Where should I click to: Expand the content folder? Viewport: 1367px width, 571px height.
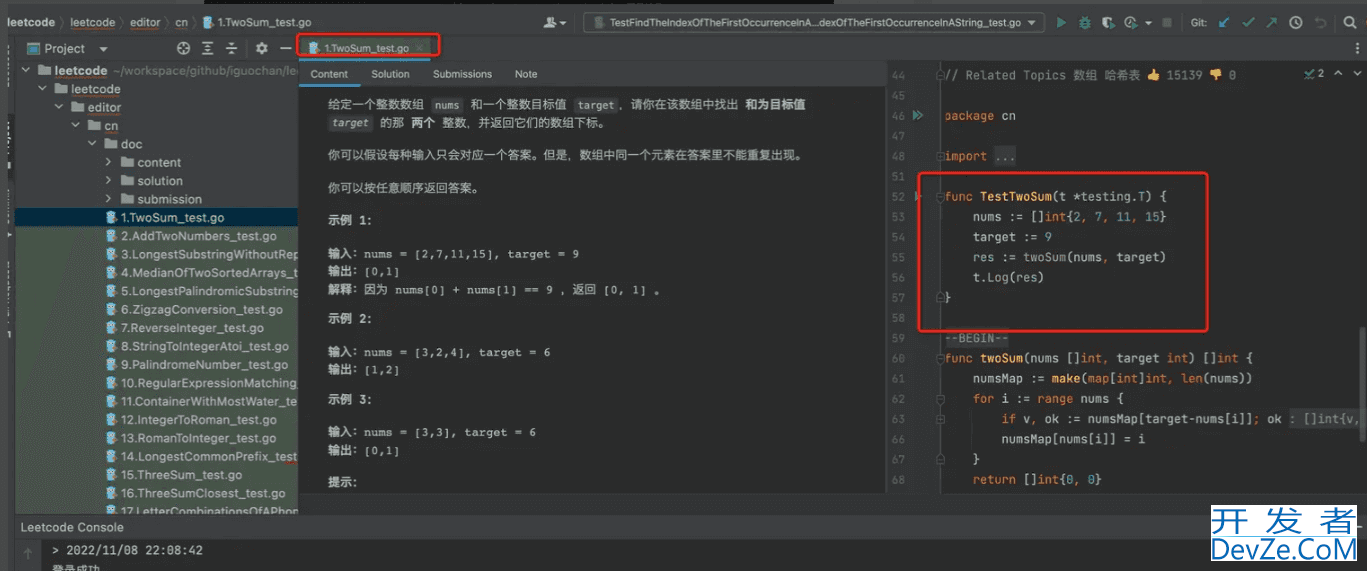109,162
